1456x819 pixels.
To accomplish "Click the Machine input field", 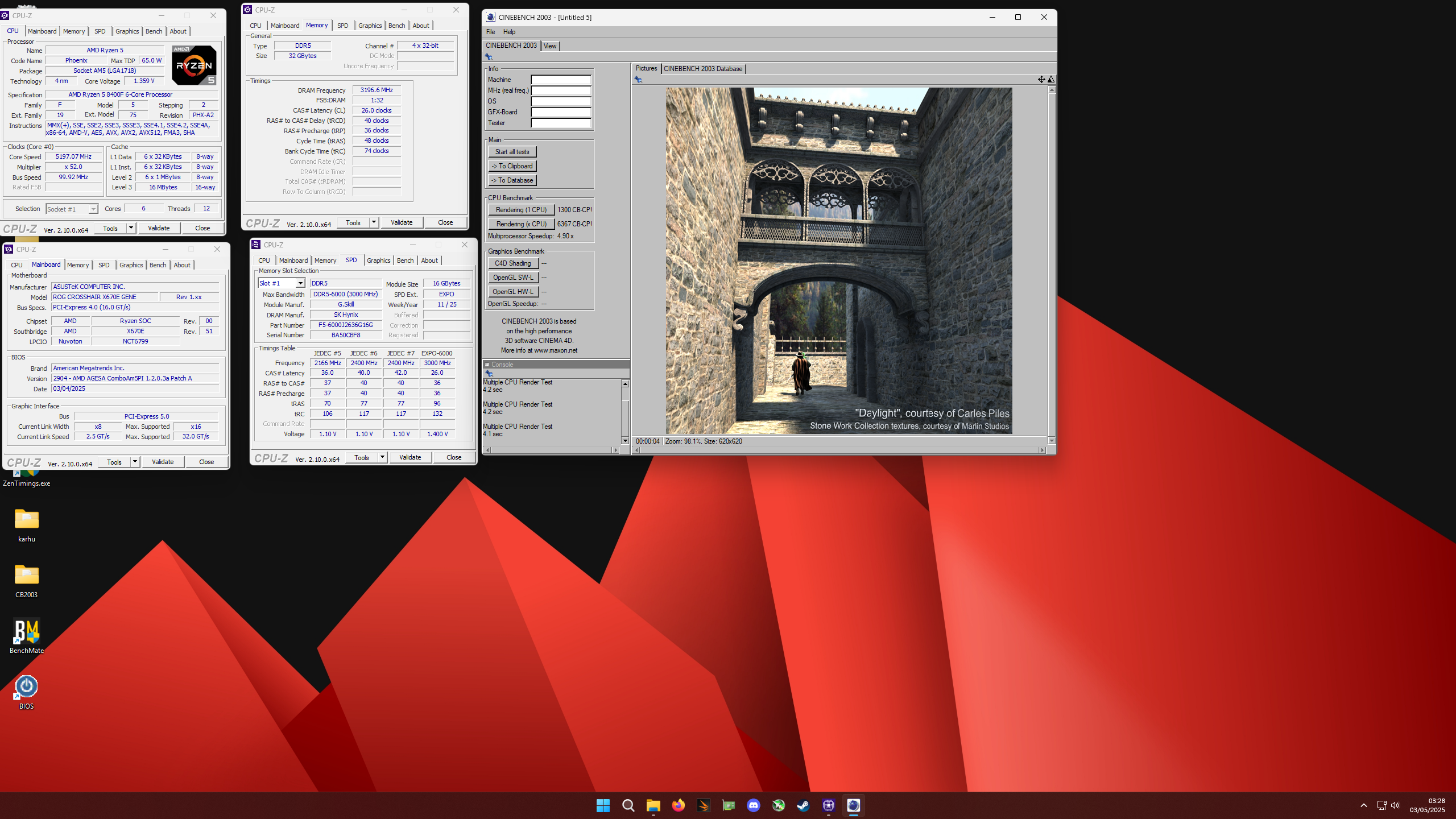I will point(561,80).
